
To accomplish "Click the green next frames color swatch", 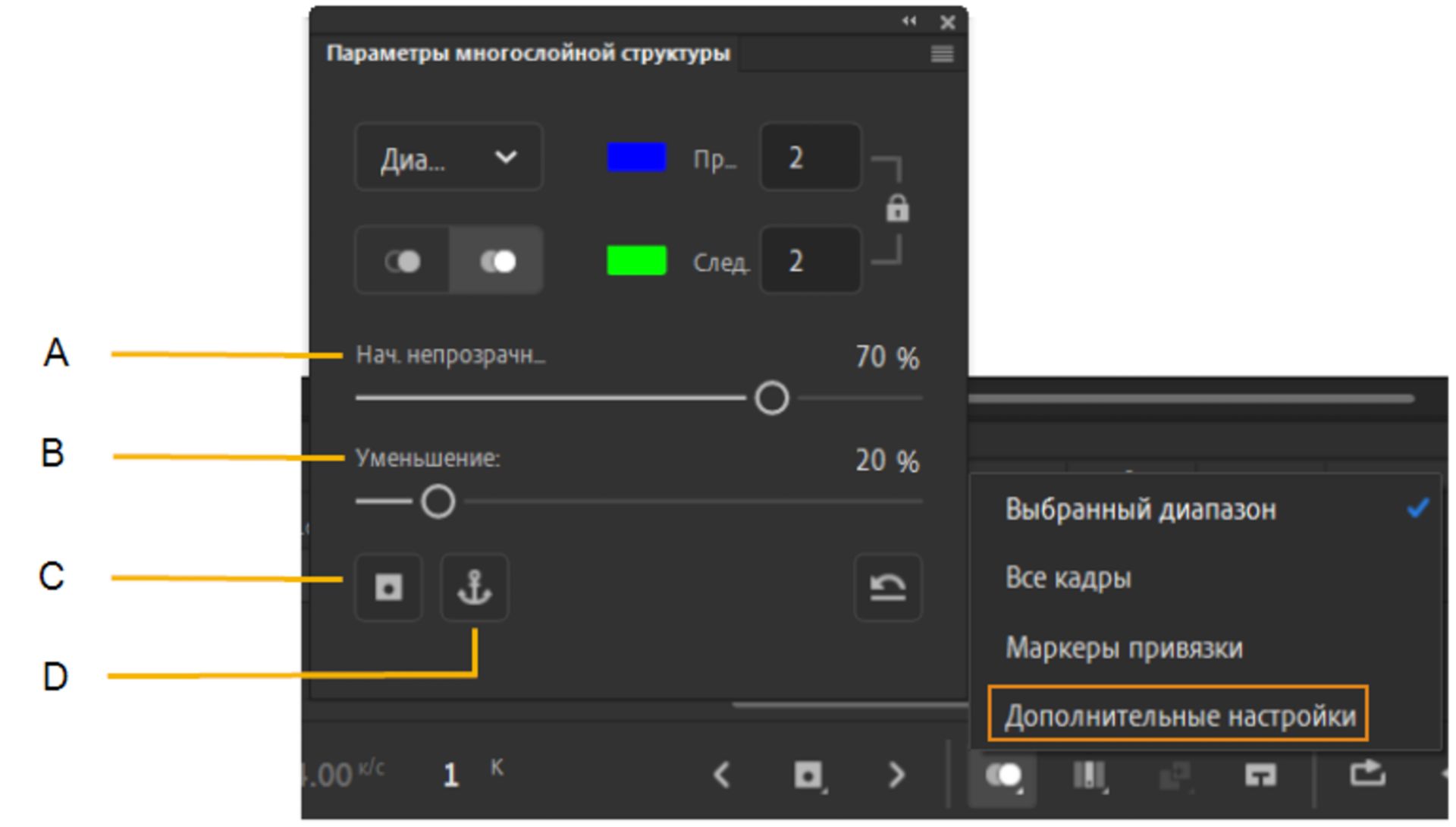I will pyautogui.click(x=636, y=260).
